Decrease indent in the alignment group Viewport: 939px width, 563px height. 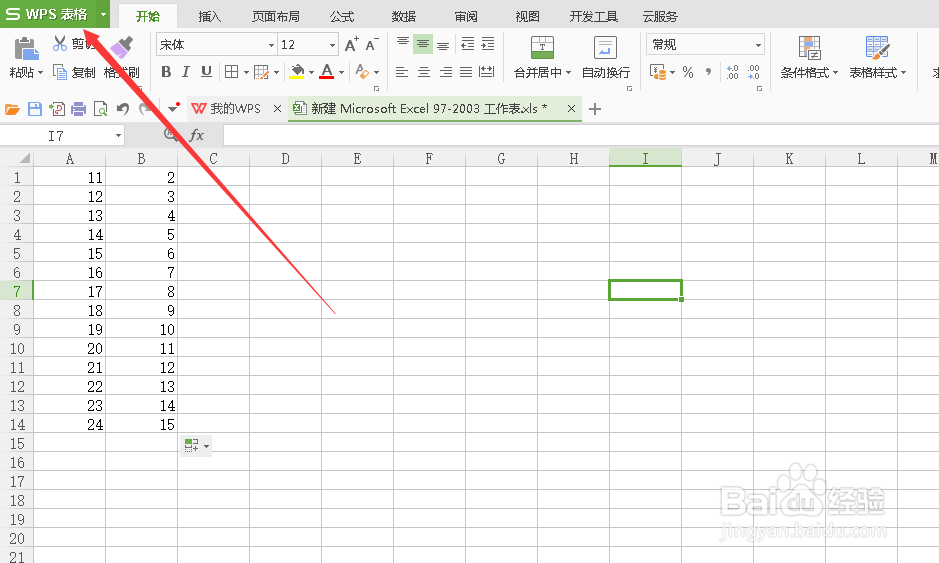pyautogui.click(x=468, y=44)
